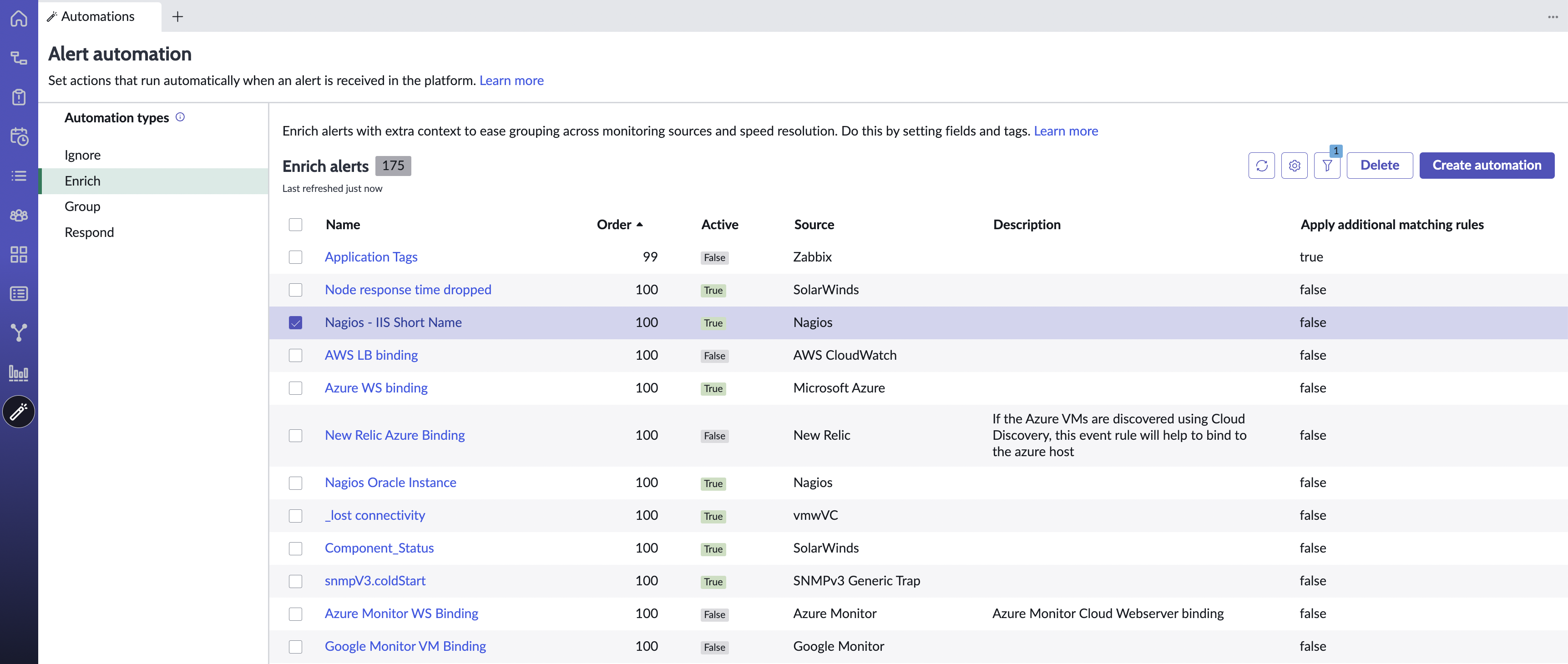Toggle the select-all header checkbox
This screenshot has width=1568, height=664.
(295, 225)
